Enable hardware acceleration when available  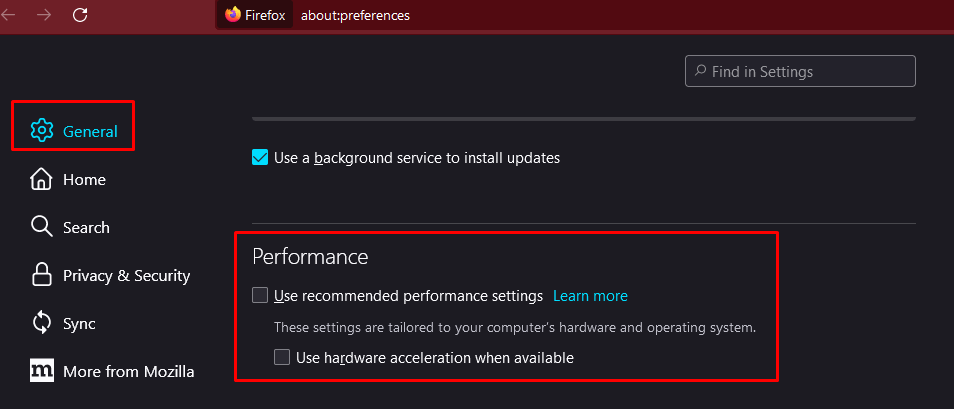282,357
